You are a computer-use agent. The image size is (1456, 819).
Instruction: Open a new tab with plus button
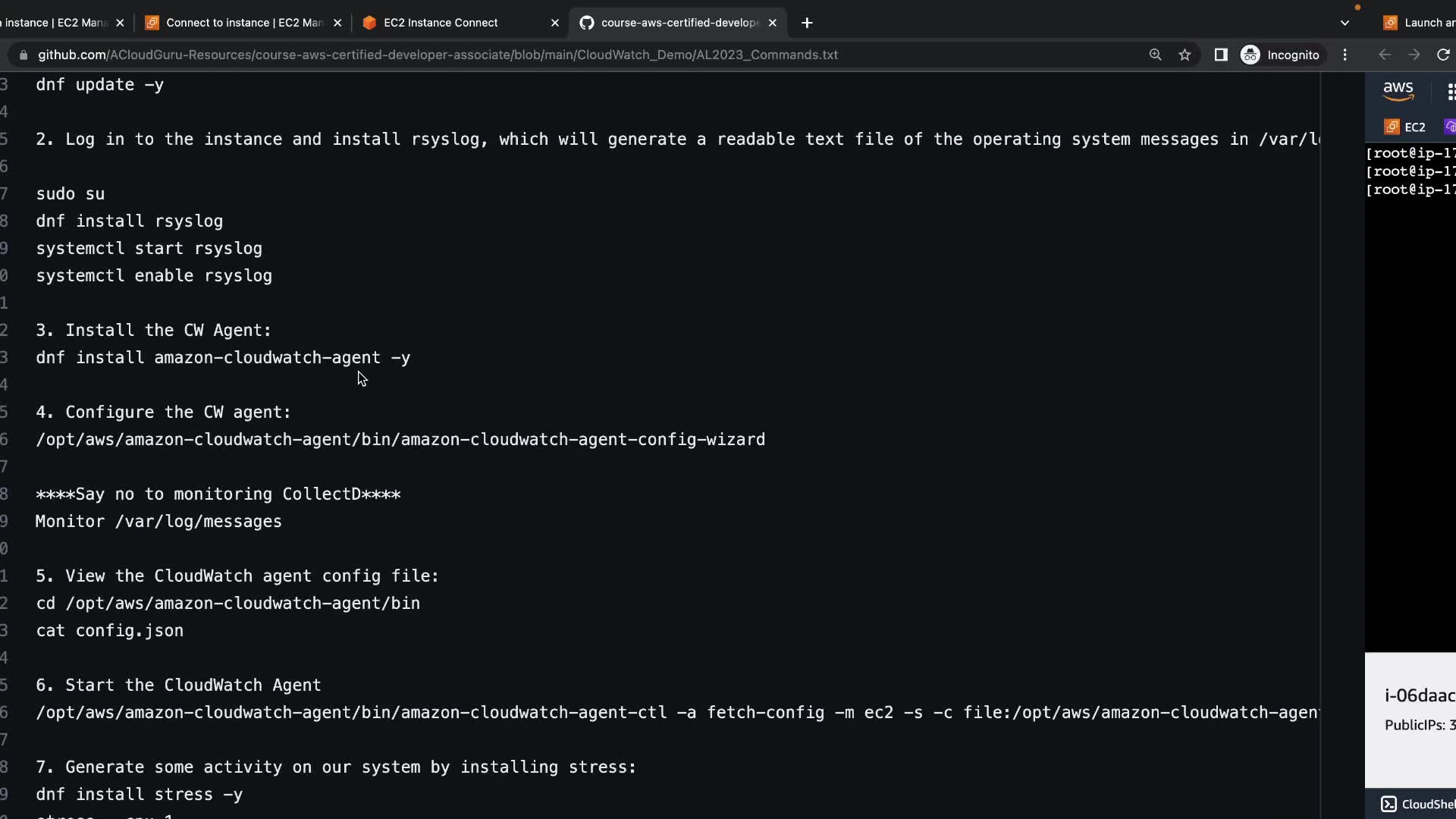[x=807, y=23]
